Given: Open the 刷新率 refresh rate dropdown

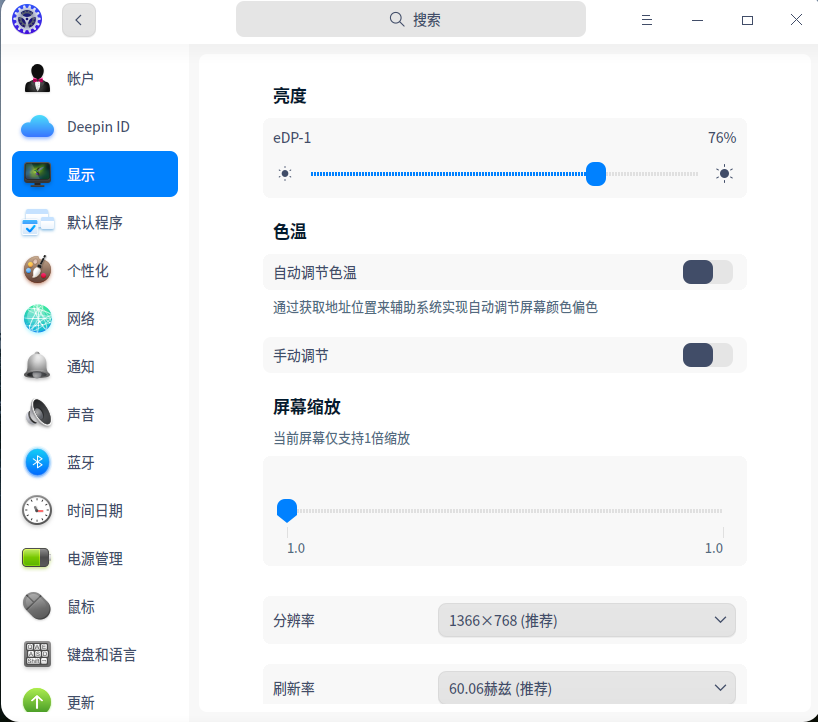Looking at the screenshot, I should coord(586,688).
